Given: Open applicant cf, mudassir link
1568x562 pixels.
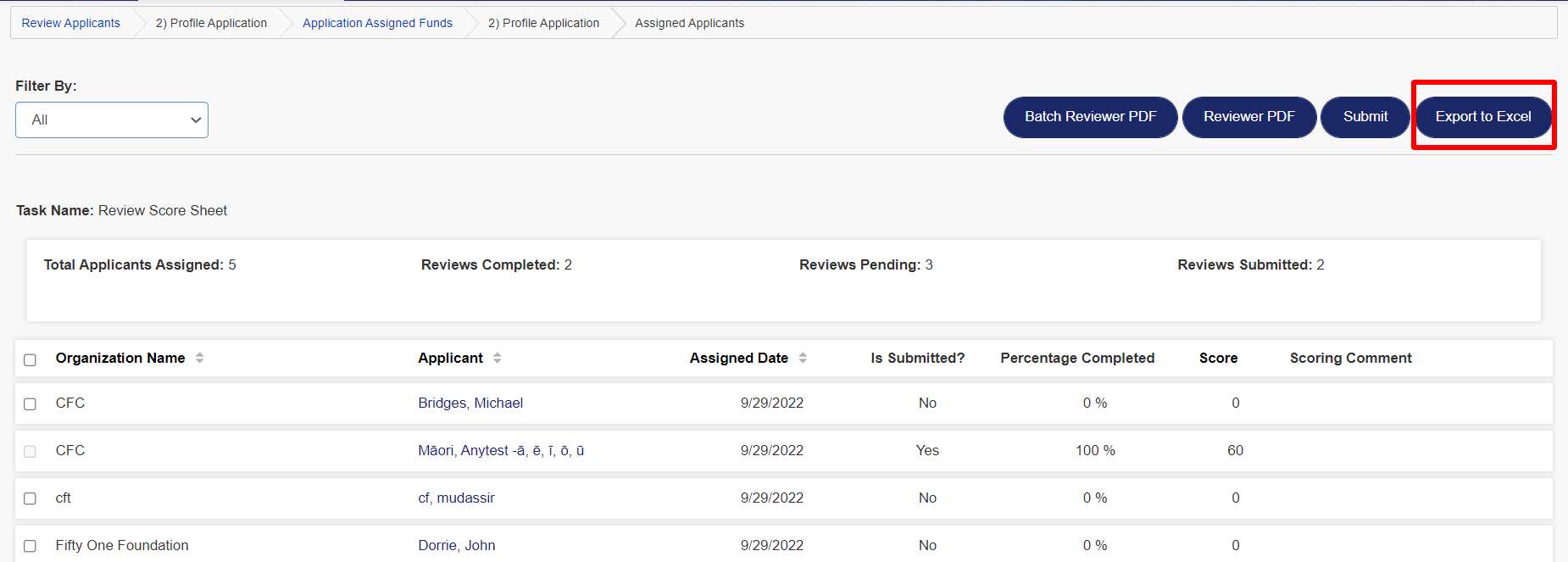Looking at the screenshot, I should pyautogui.click(x=456, y=498).
